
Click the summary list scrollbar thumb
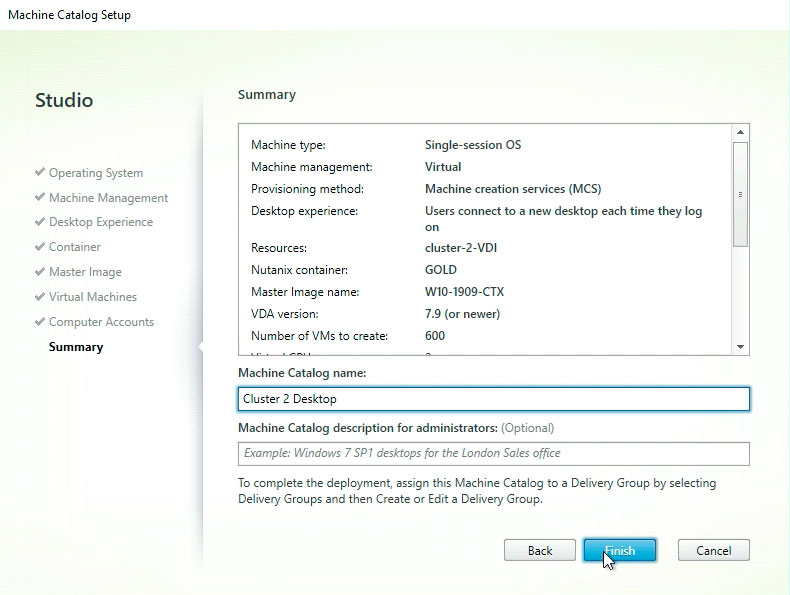pos(740,194)
